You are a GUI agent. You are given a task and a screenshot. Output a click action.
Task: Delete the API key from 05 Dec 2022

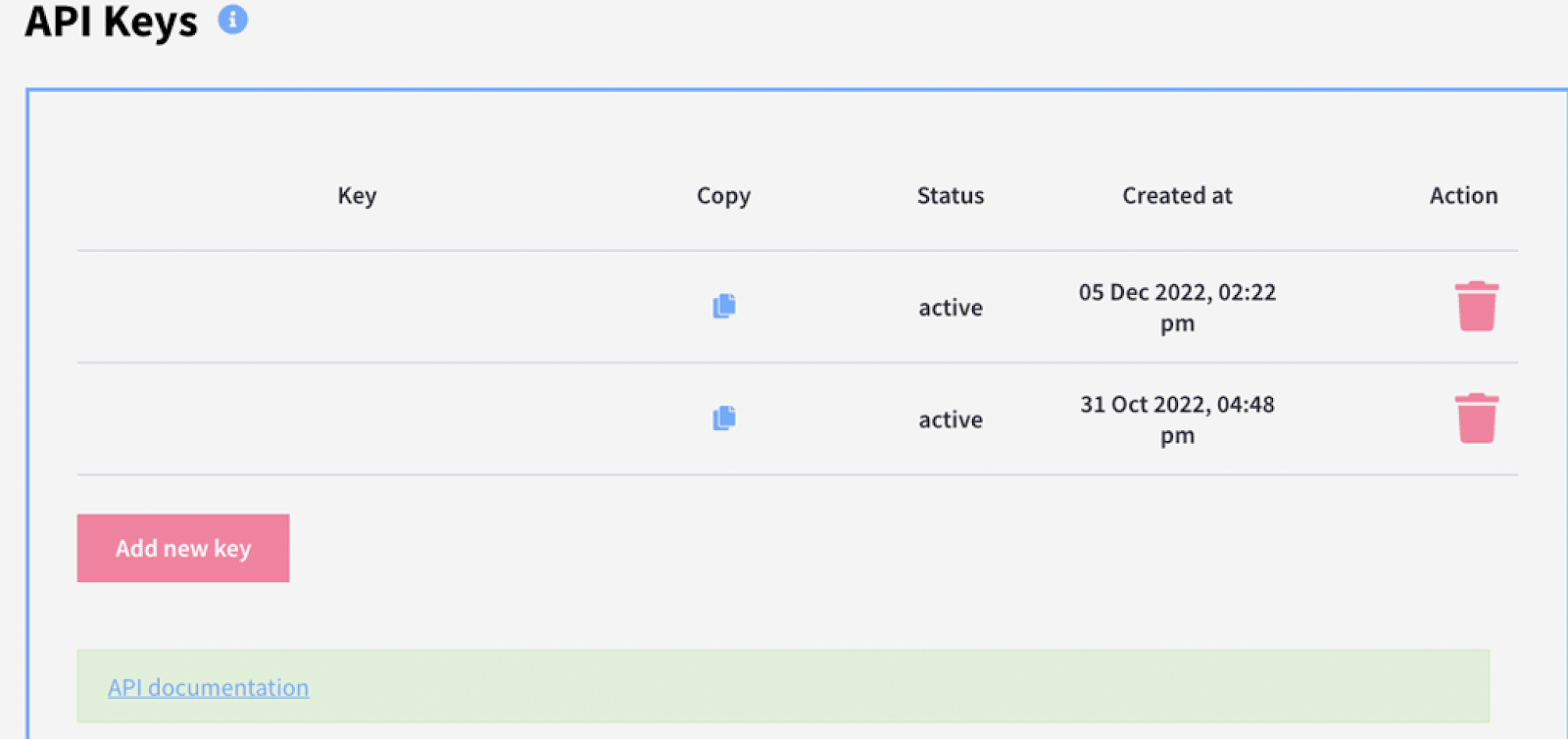(x=1476, y=307)
